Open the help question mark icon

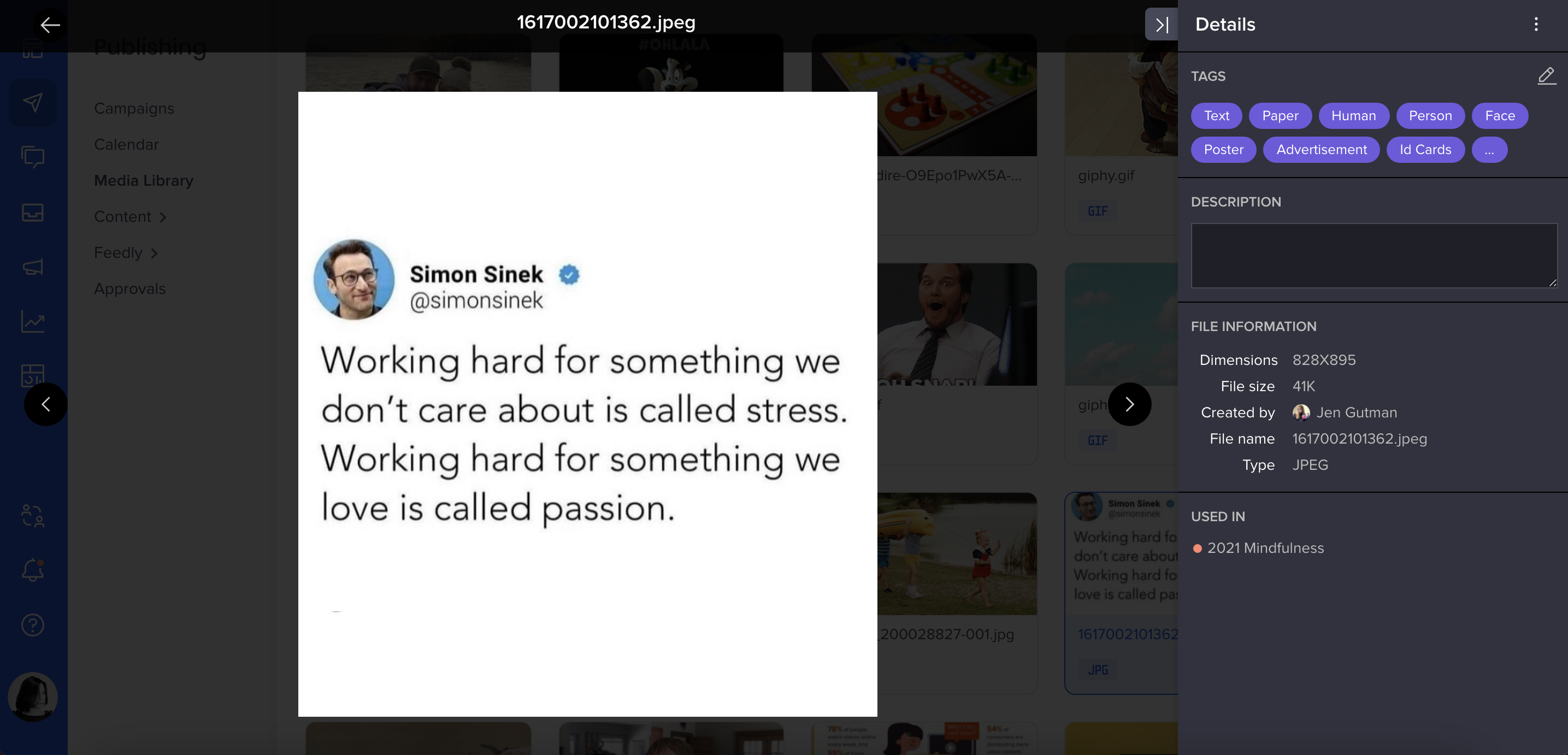pyautogui.click(x=33, y=624)
